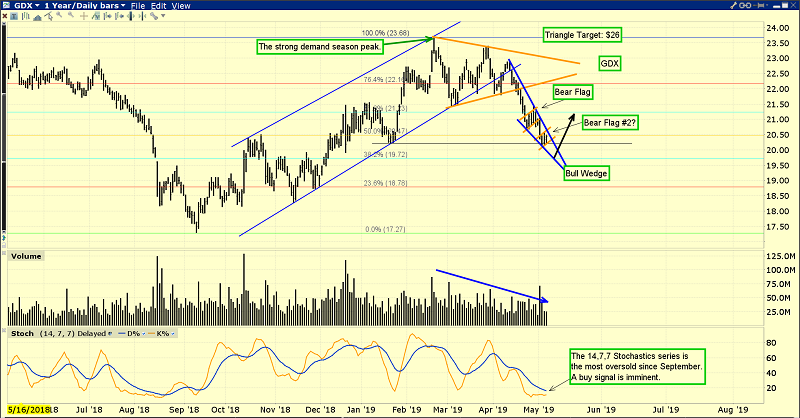Viewport: 800px width, 418px height.
Task: Open the GDX symbol dropdown
Action: [x=37, y=6]
